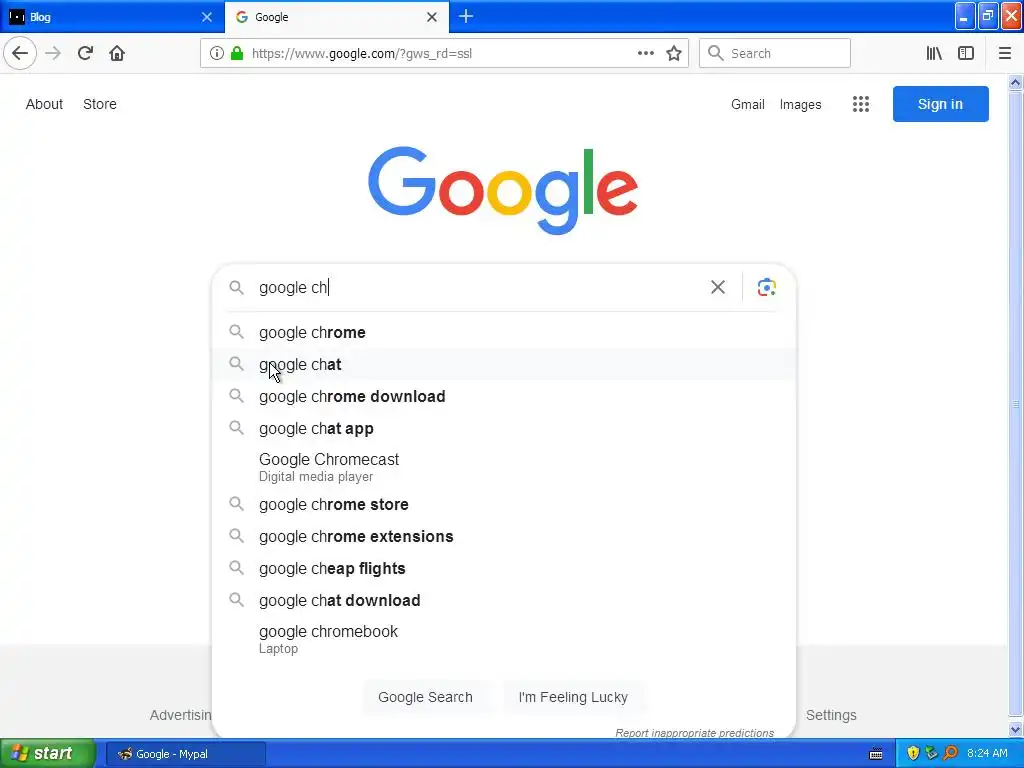This screenshot has height=768, width=1024.
Task: Reload the current page
Action: (x=85, y=54)
